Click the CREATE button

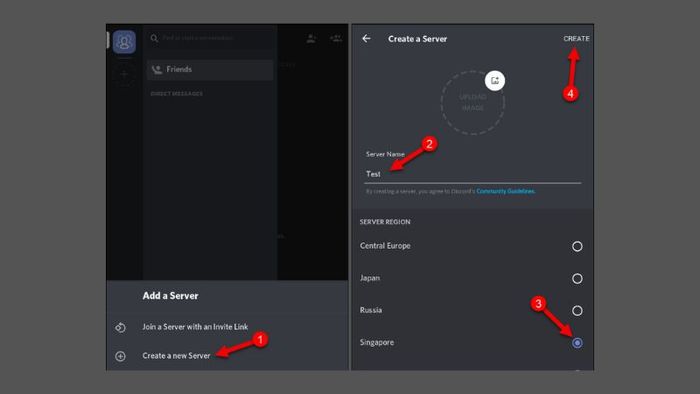(576, 39)
